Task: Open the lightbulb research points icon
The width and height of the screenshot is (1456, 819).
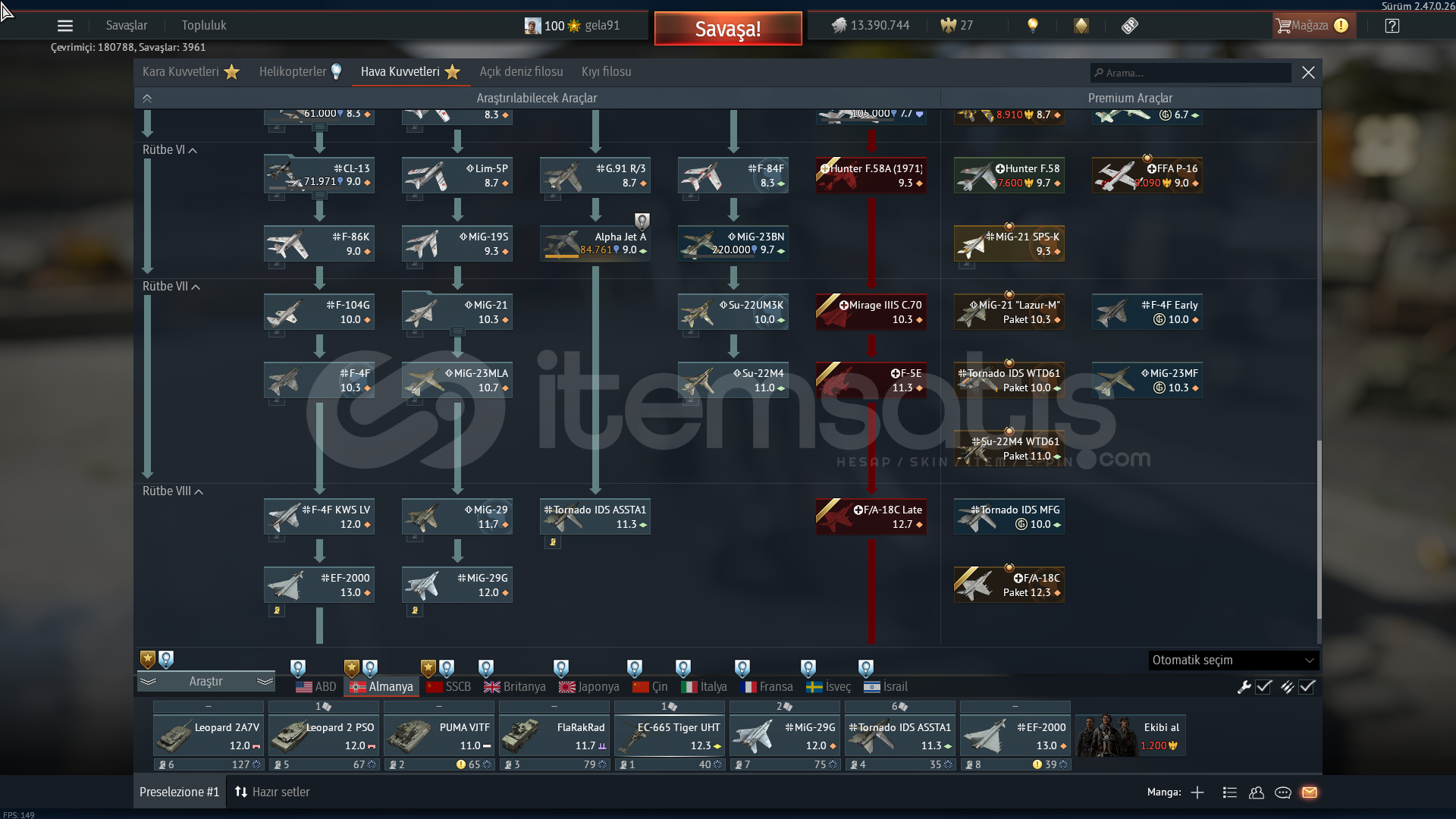Action: [x=1032, y=26]
